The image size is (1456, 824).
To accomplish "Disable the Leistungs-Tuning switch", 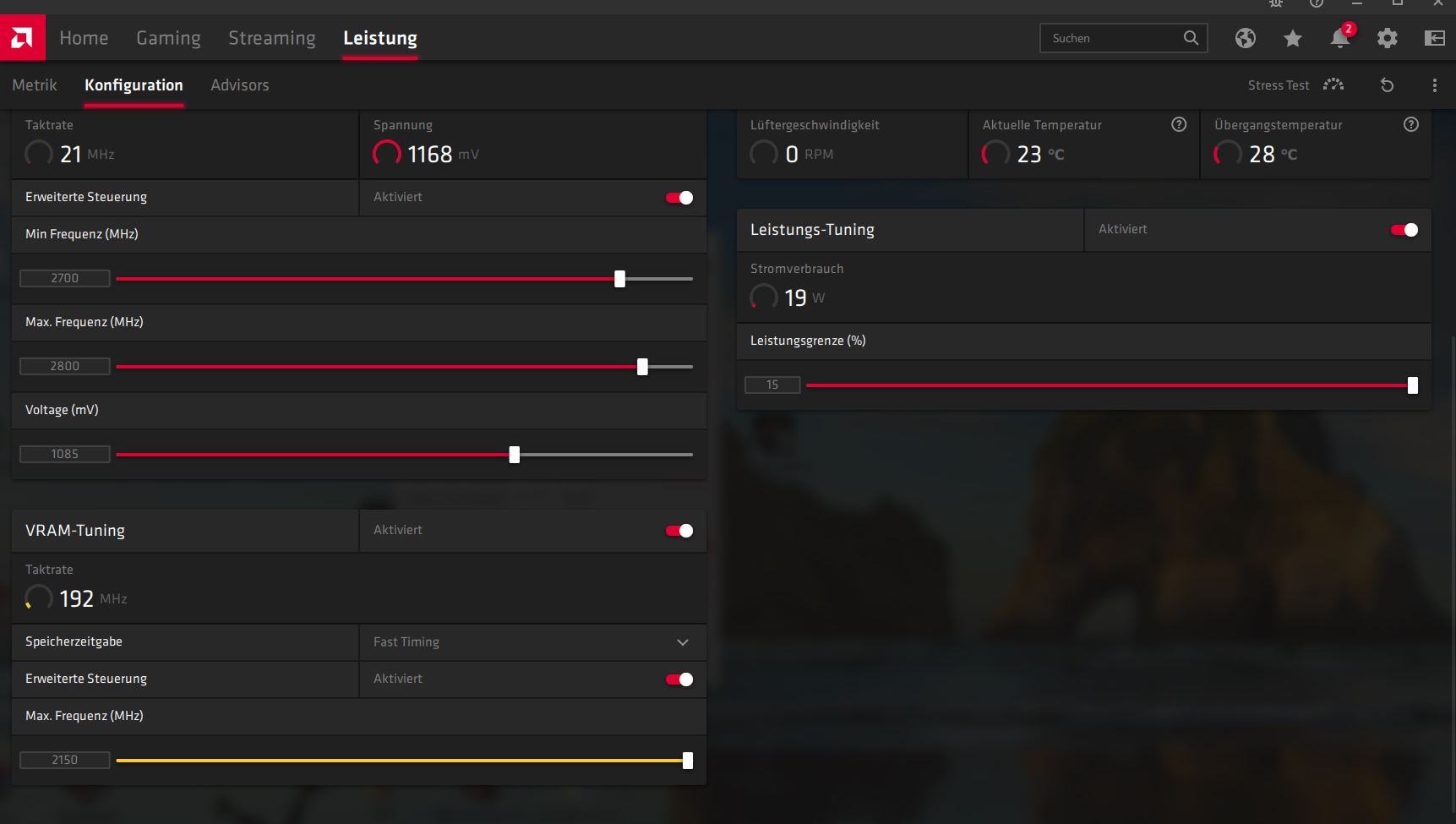I will pos(1404,230).
